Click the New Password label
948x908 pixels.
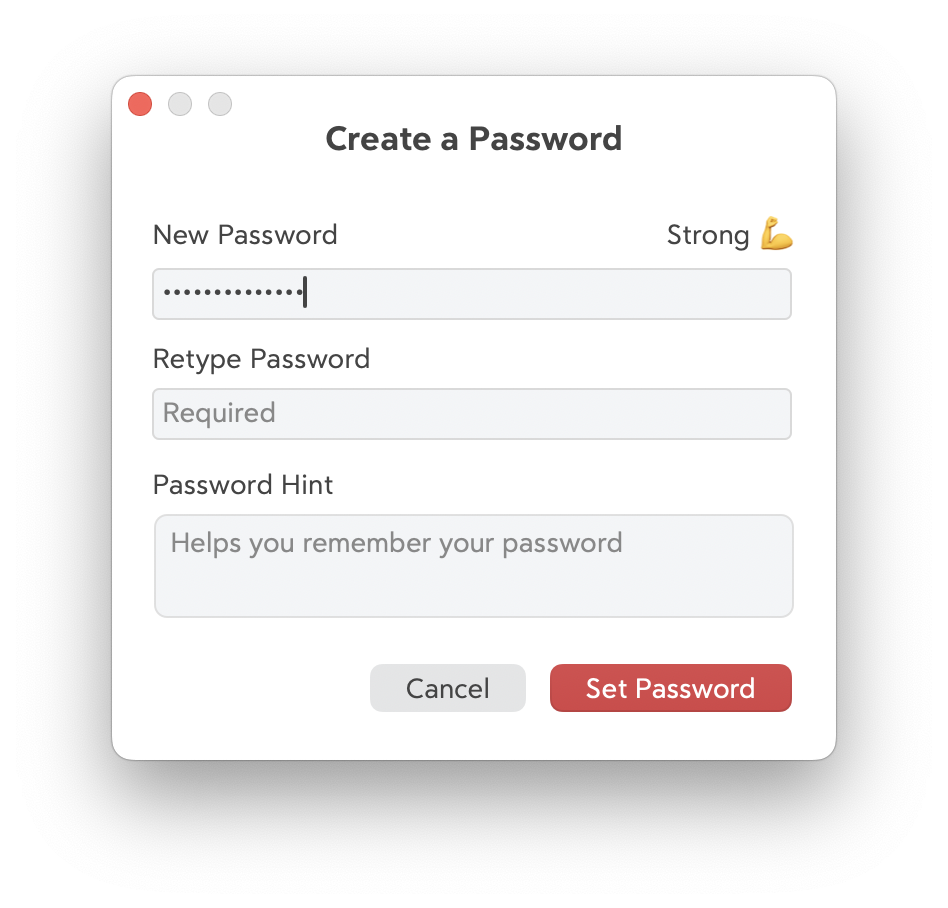[245, 235]
